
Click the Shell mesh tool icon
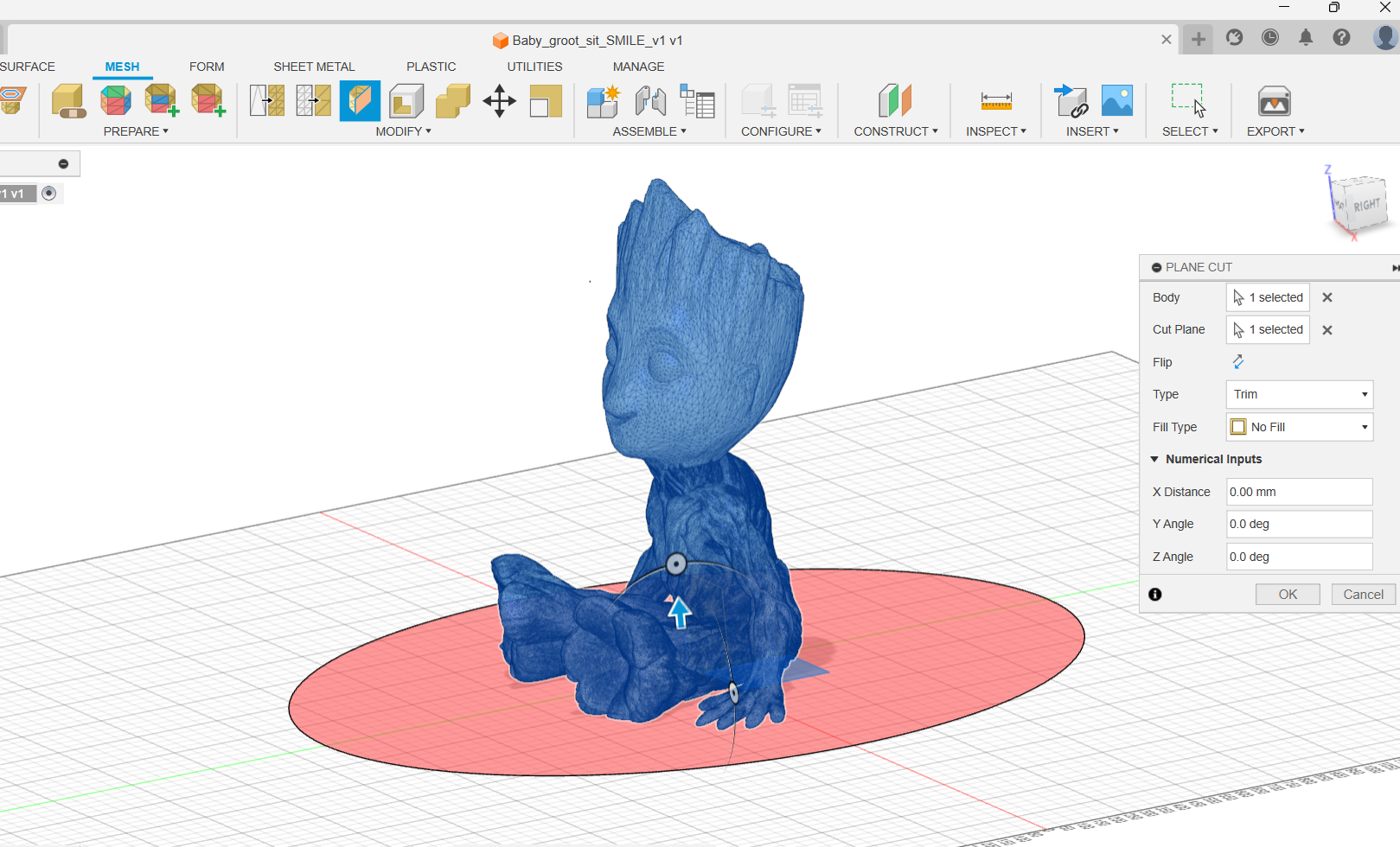(x=406, y=101)
